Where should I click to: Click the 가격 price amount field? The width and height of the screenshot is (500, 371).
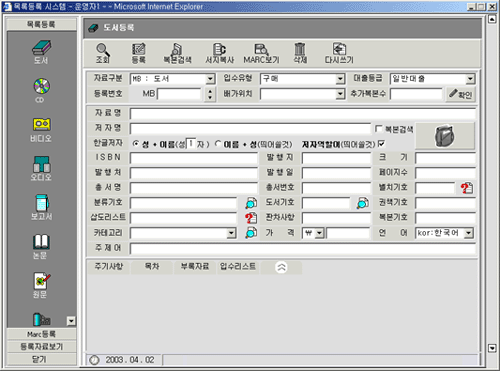[348, 233]
